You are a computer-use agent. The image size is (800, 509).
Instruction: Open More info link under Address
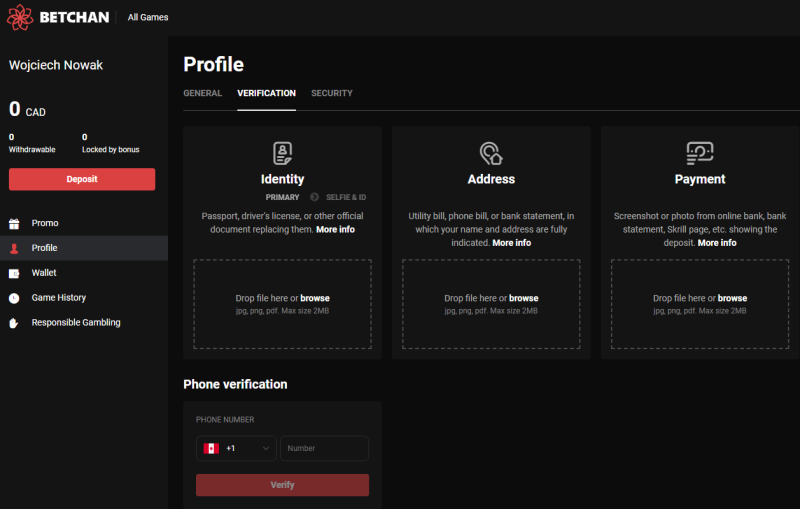click(511, 243)
